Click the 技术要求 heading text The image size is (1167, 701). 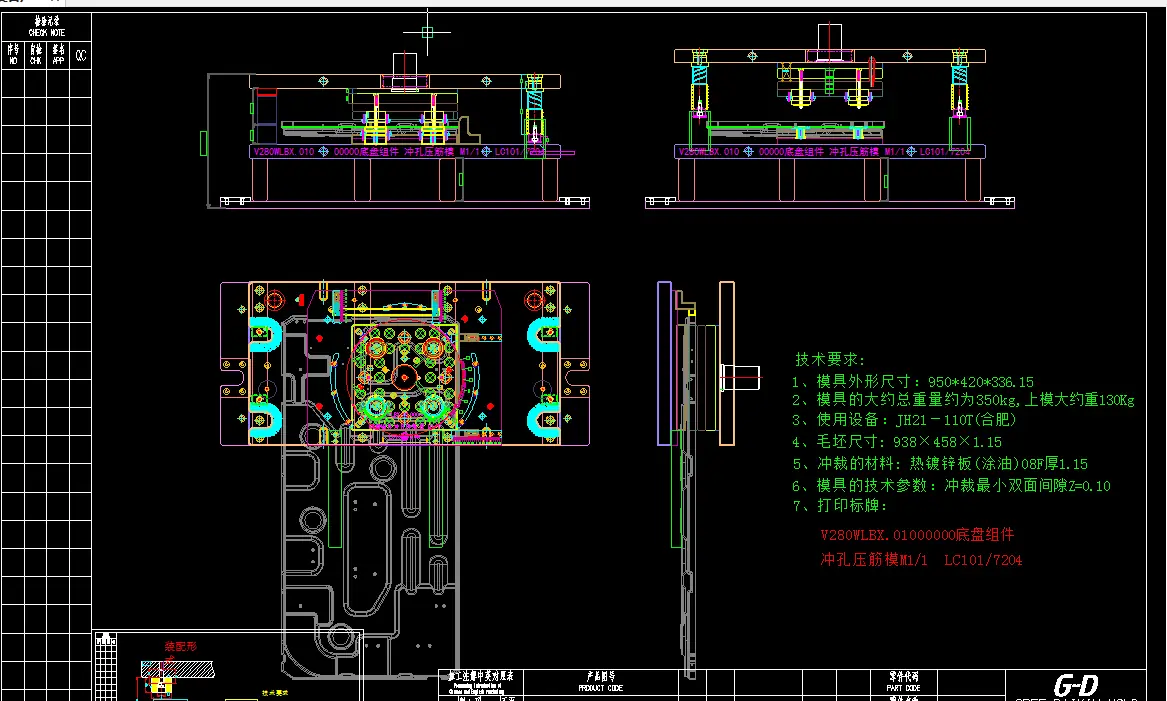(x=830, y=359)
